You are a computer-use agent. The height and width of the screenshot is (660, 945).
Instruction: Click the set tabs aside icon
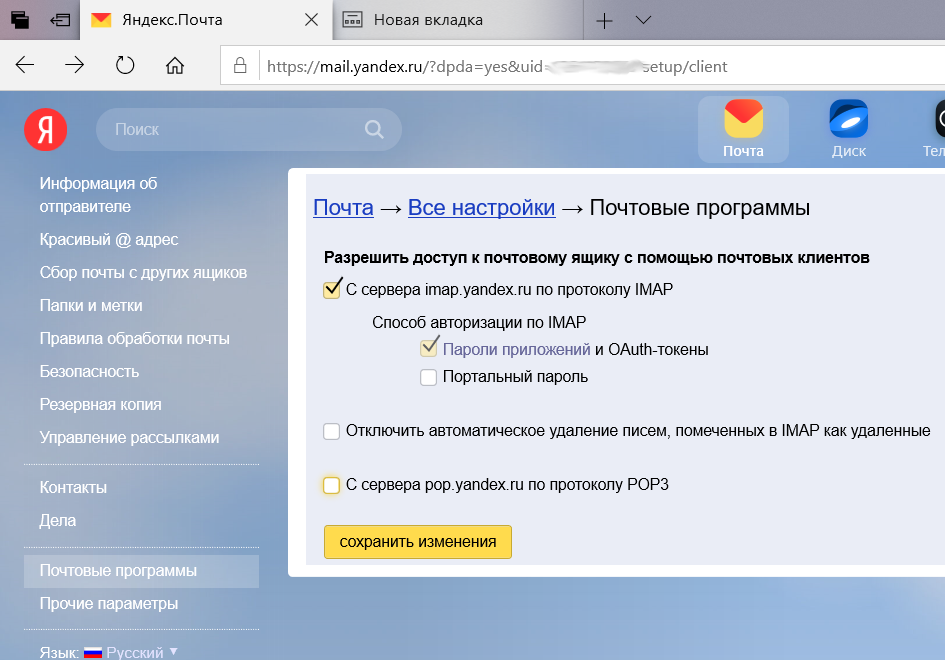(60, 20)
